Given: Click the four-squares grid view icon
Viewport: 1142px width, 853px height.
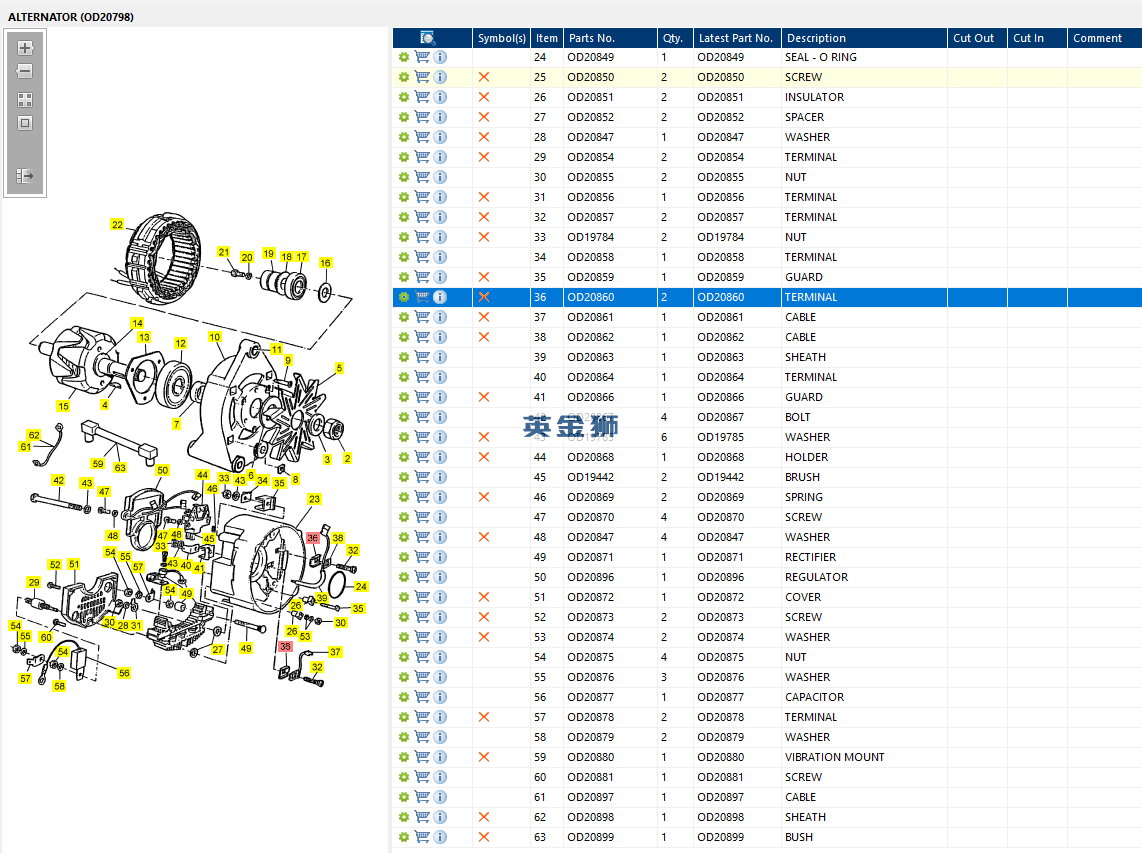Looking at the screenshot, I should coord(25,100).
